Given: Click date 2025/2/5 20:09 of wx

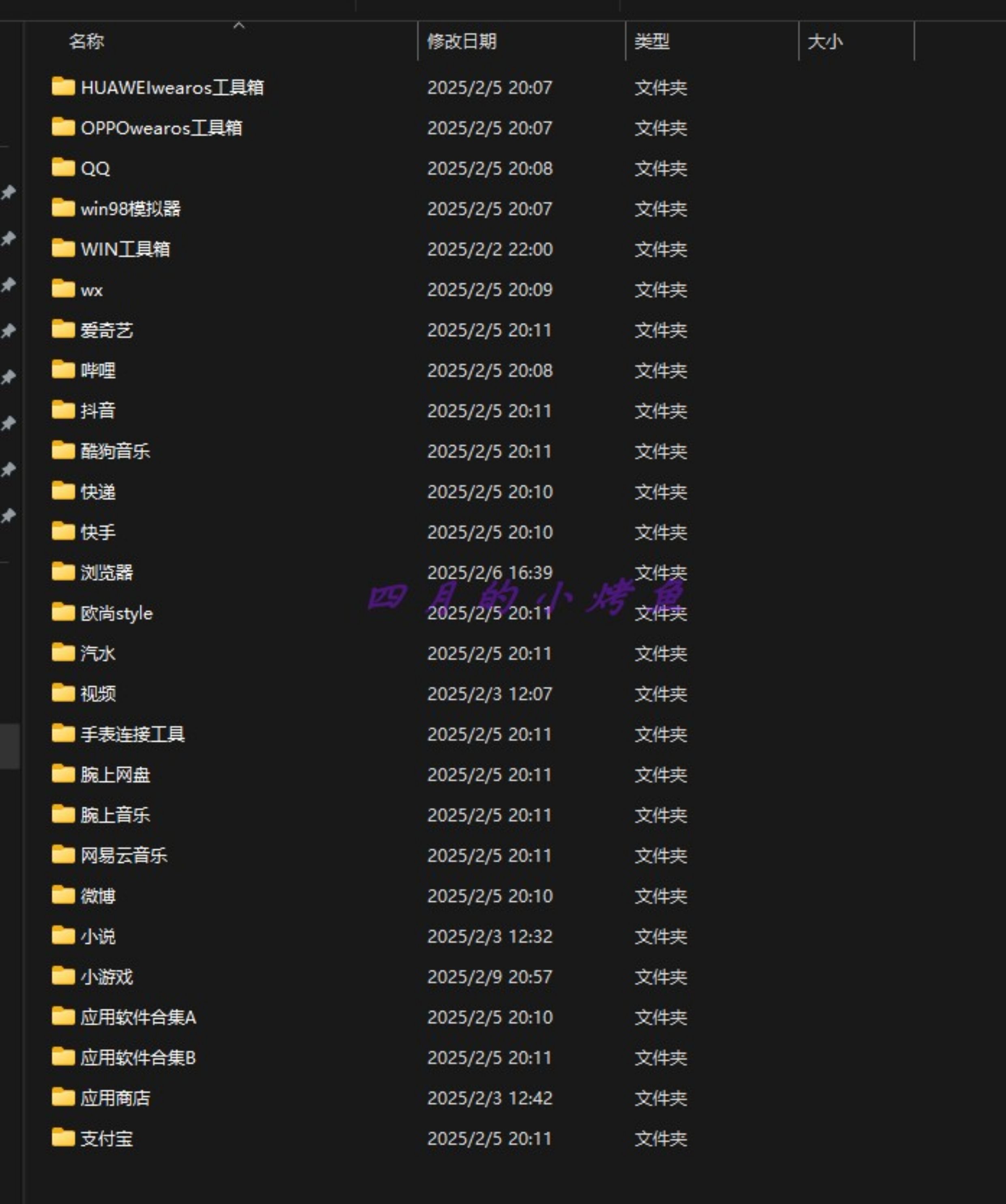Looking at the screenshot, I should click(x=490, y=290).
